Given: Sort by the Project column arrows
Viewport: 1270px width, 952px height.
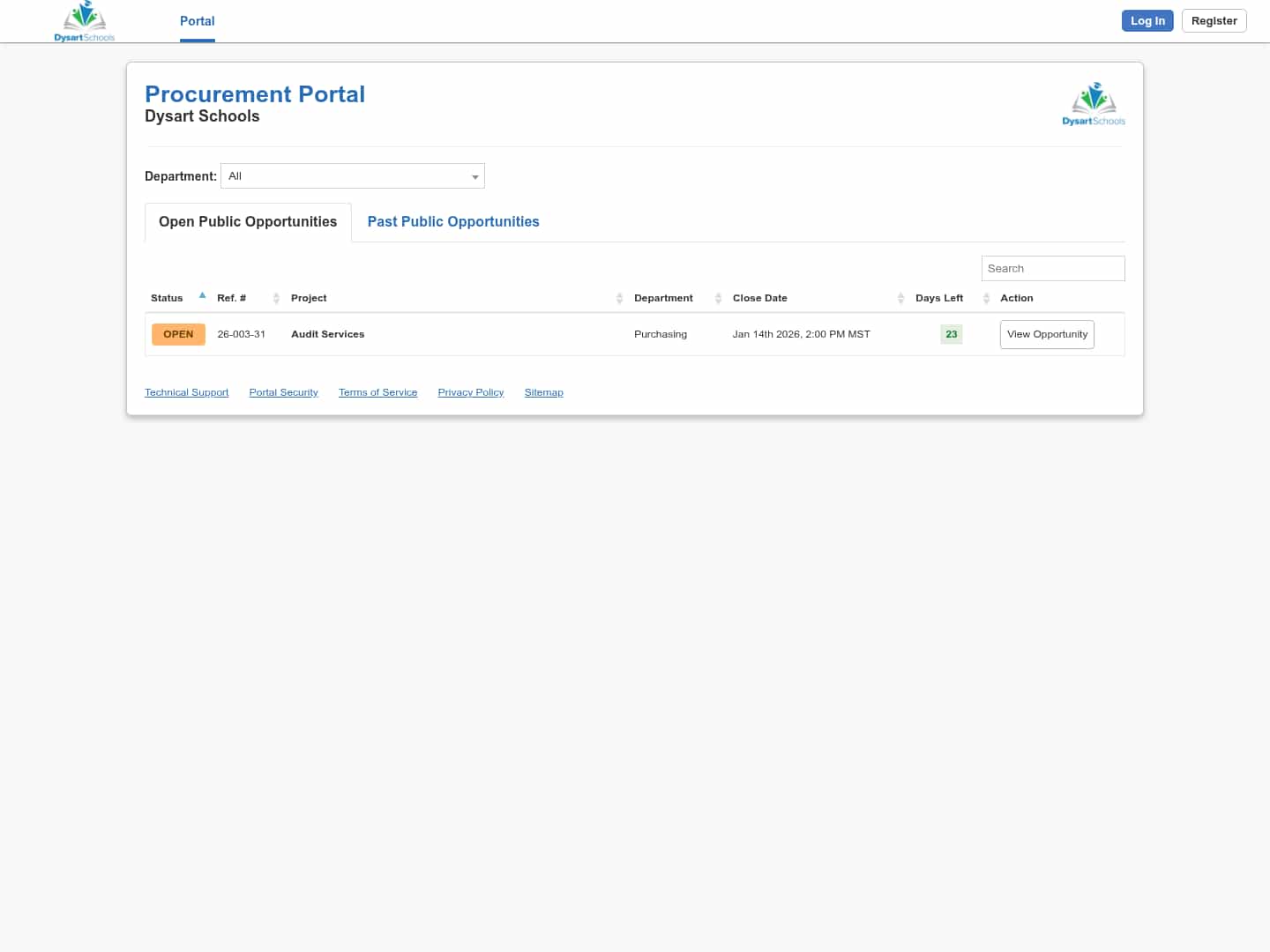Looking at the screenshot, I should pos(619,298).
